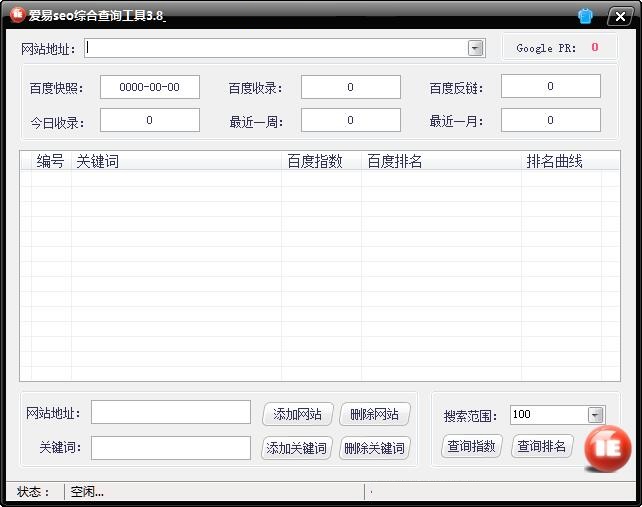Click the Google PR value 0
This screenshot has width=642, height=507.
tap(595, 47)
